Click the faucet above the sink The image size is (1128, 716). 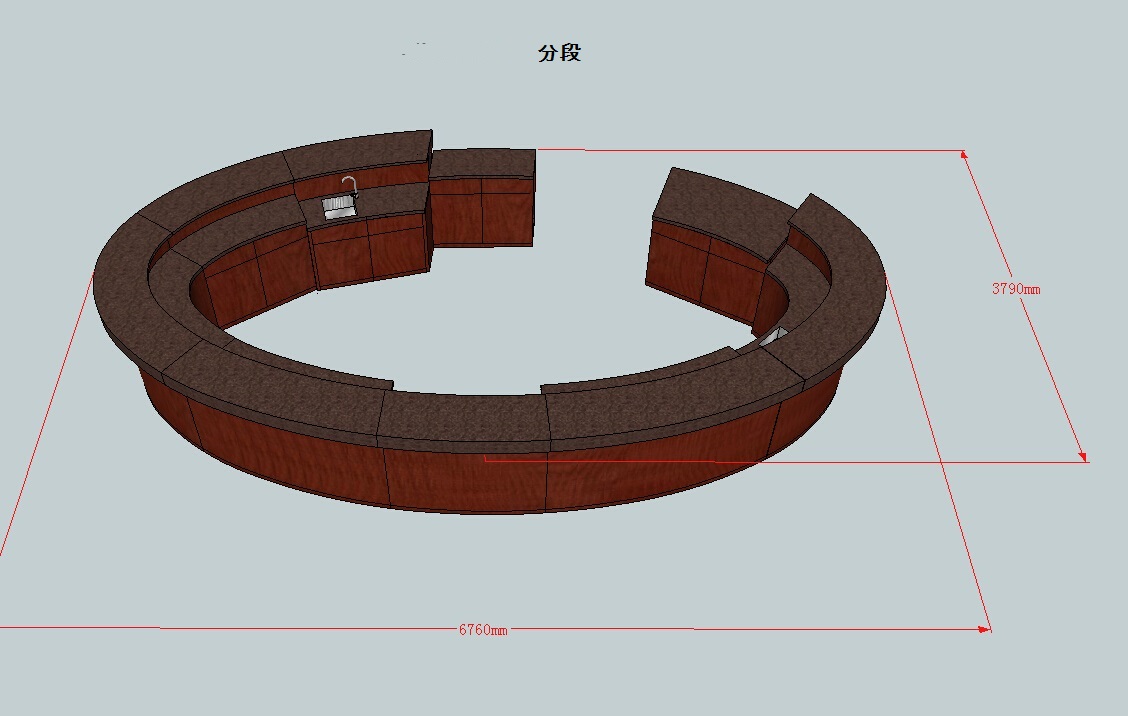pos(350,187)
